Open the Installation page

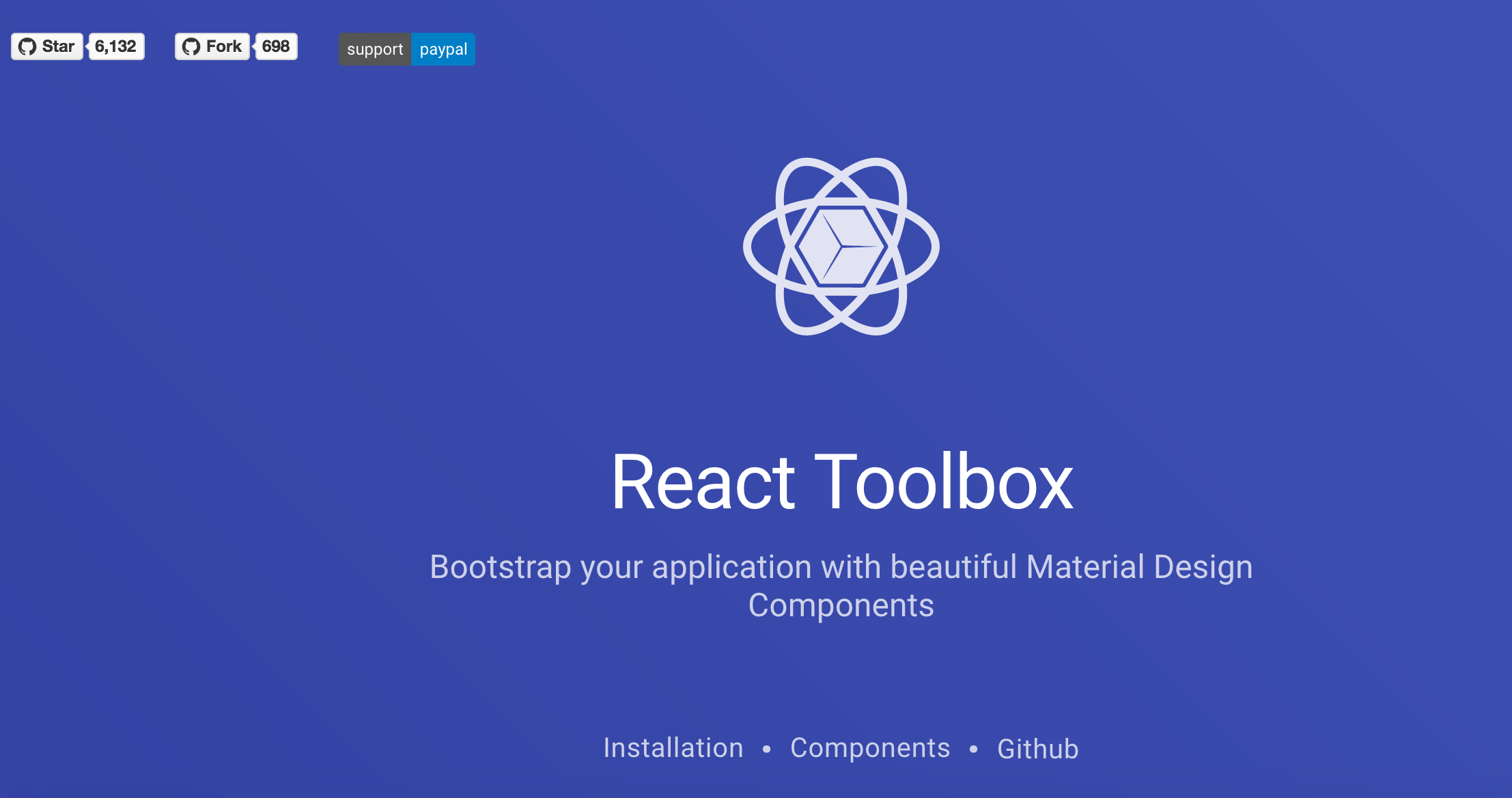(673, 748)
